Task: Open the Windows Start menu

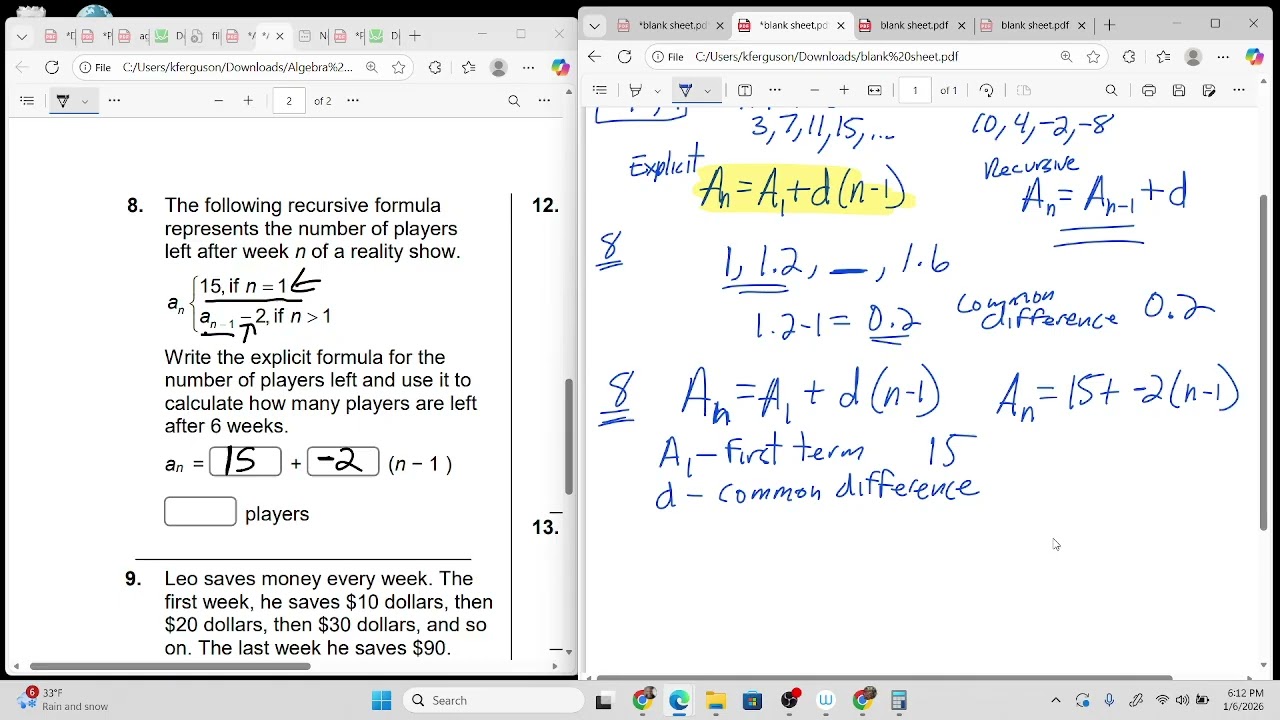Action: tap(382, 701)
